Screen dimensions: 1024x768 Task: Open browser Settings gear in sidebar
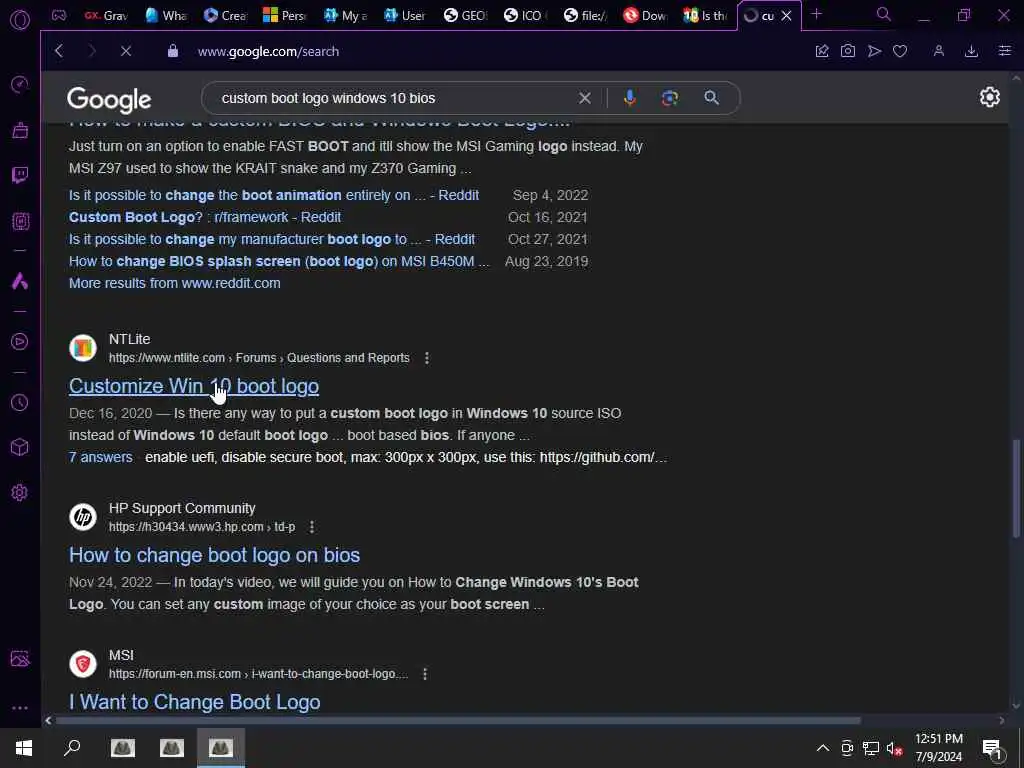coord(20,492)
